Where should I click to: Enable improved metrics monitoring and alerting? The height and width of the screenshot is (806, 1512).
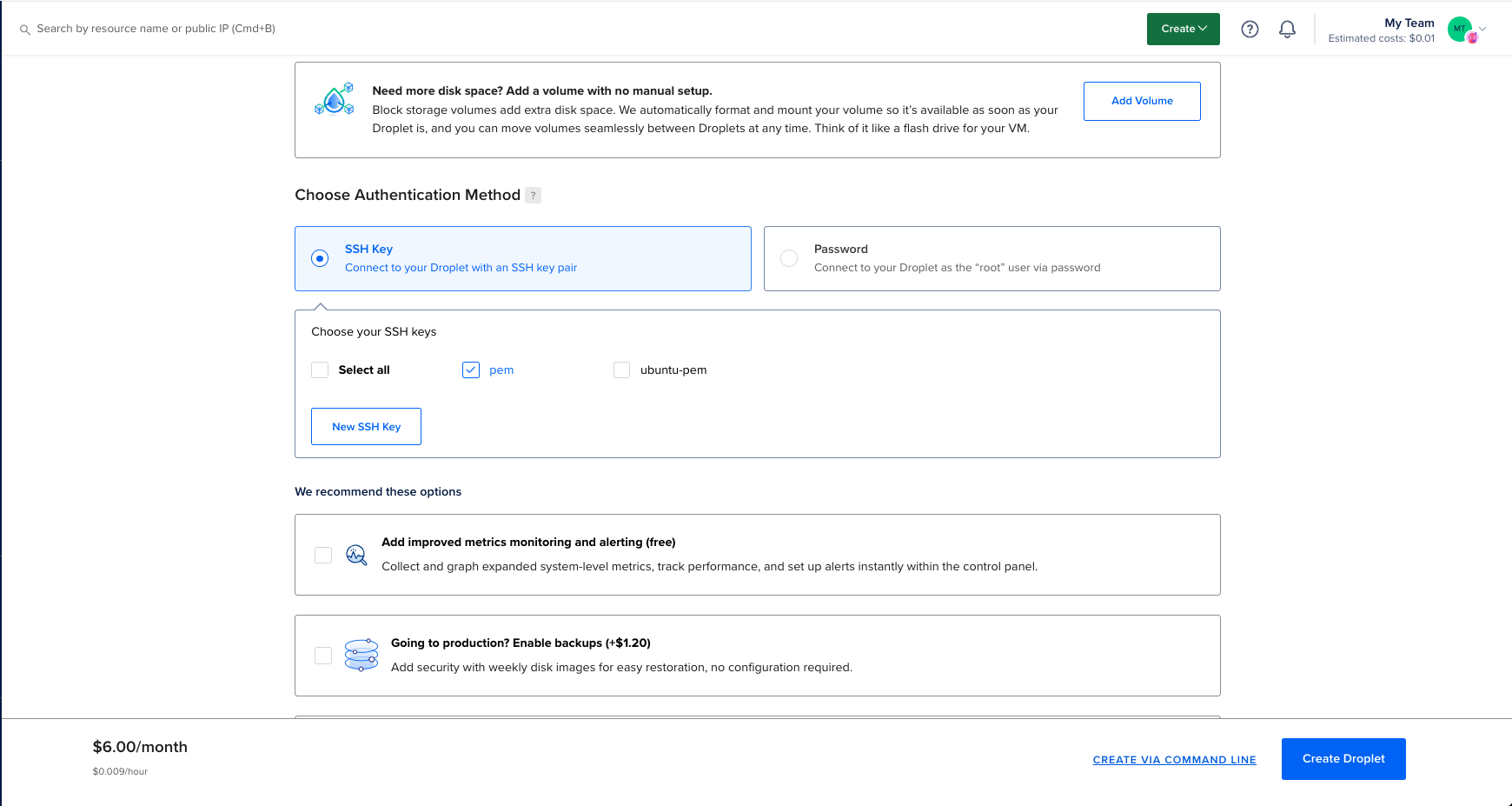[323, 554]
